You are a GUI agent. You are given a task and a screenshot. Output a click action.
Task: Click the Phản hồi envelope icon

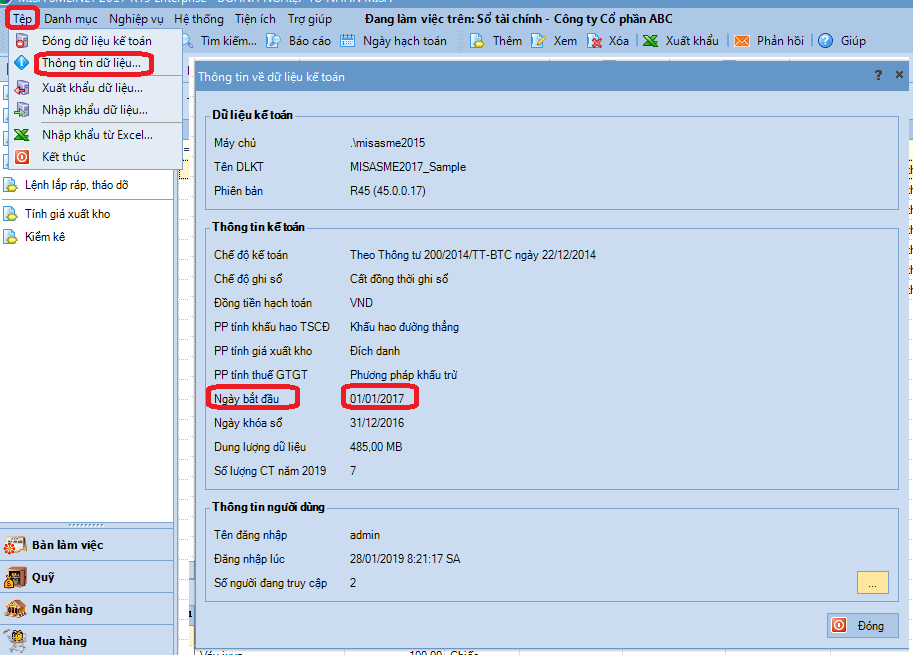point(742,41)
